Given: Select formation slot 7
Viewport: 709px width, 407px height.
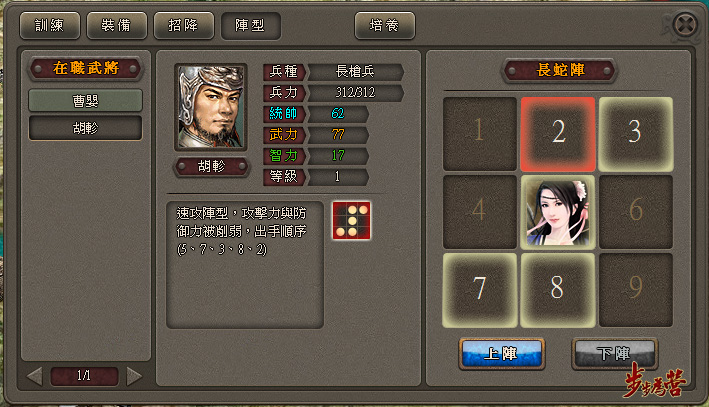Looking at the screenshot, I should [x=480, y=290].
